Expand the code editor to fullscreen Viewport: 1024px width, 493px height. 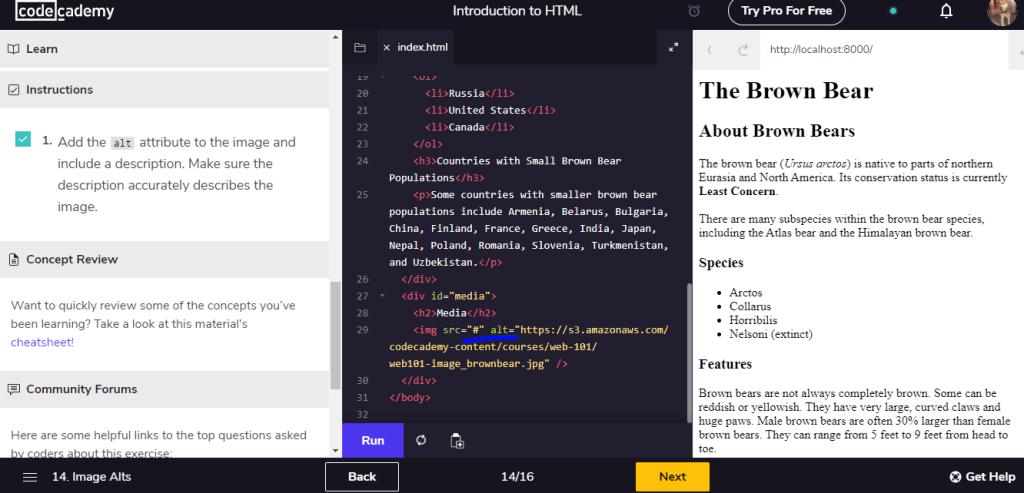673,47
